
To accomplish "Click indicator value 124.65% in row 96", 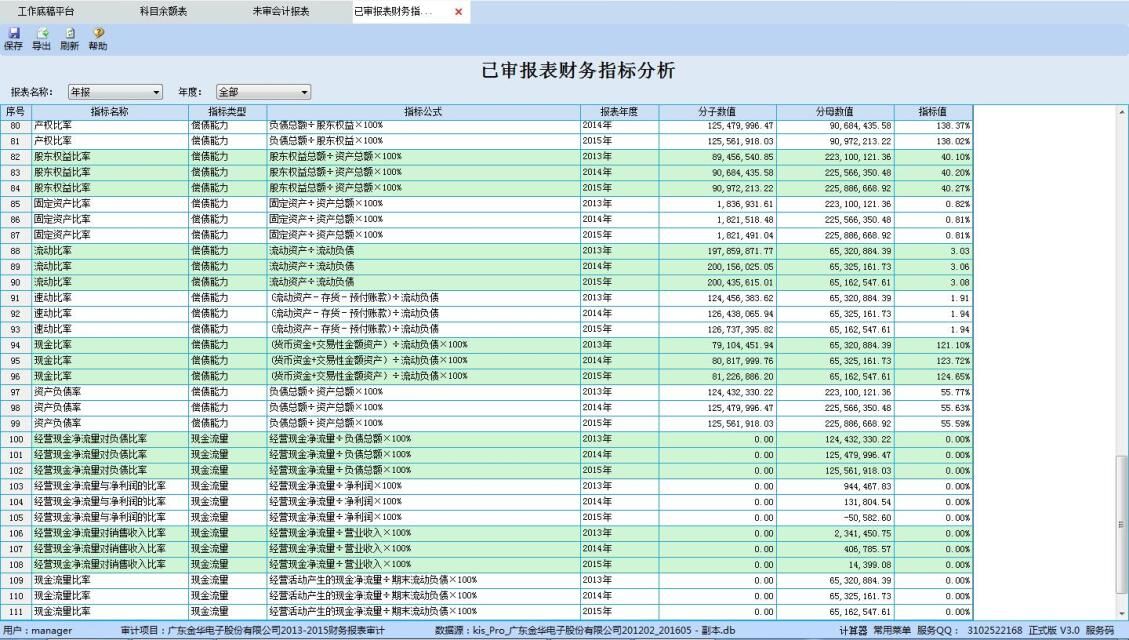I will tap(953, 377).
